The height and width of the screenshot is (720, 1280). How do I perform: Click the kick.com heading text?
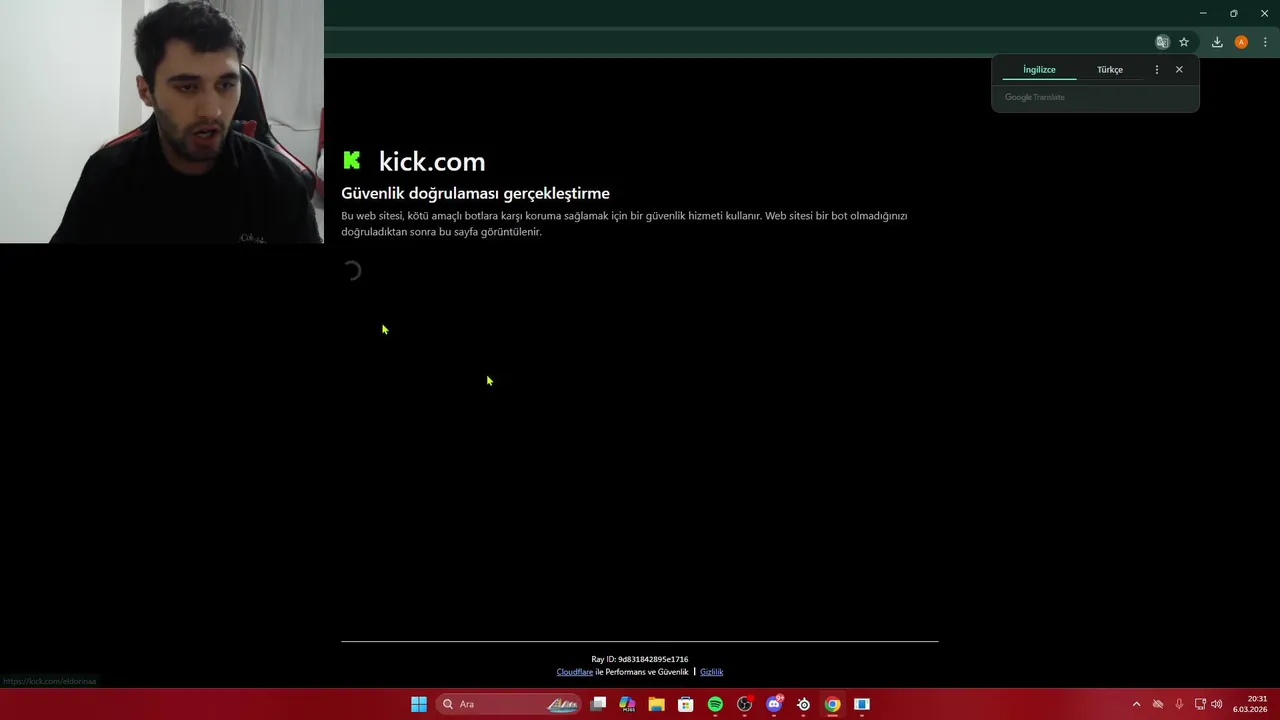pos(432,161)
